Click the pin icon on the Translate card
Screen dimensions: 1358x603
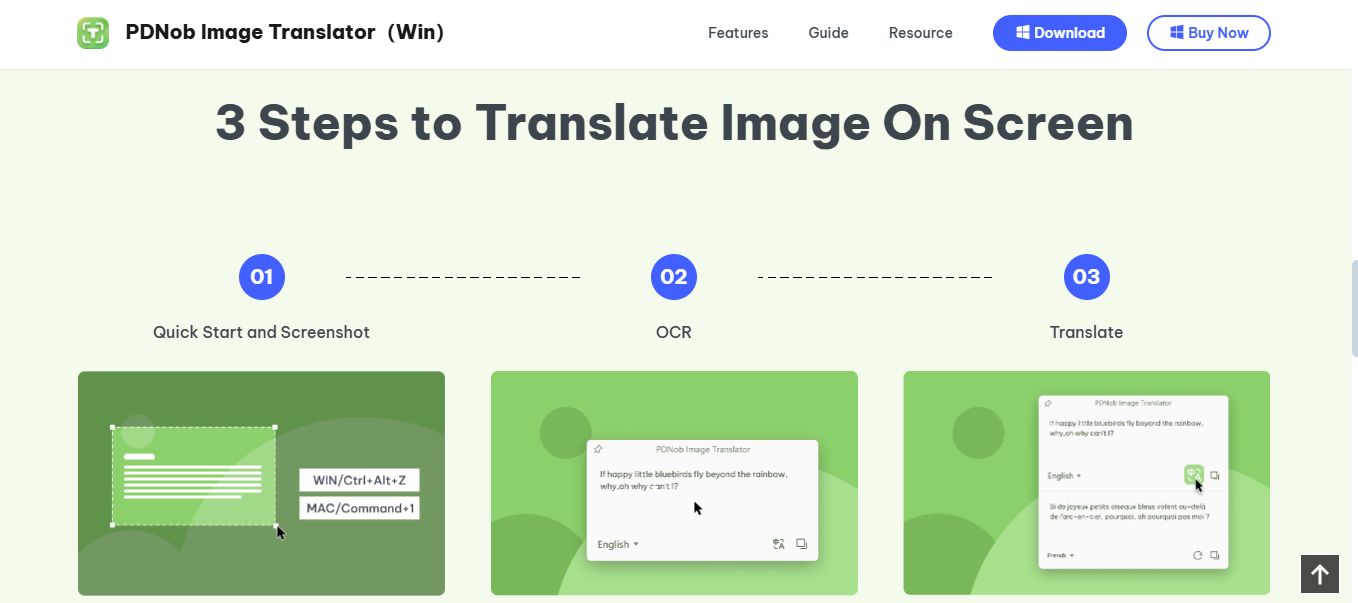1047,403
